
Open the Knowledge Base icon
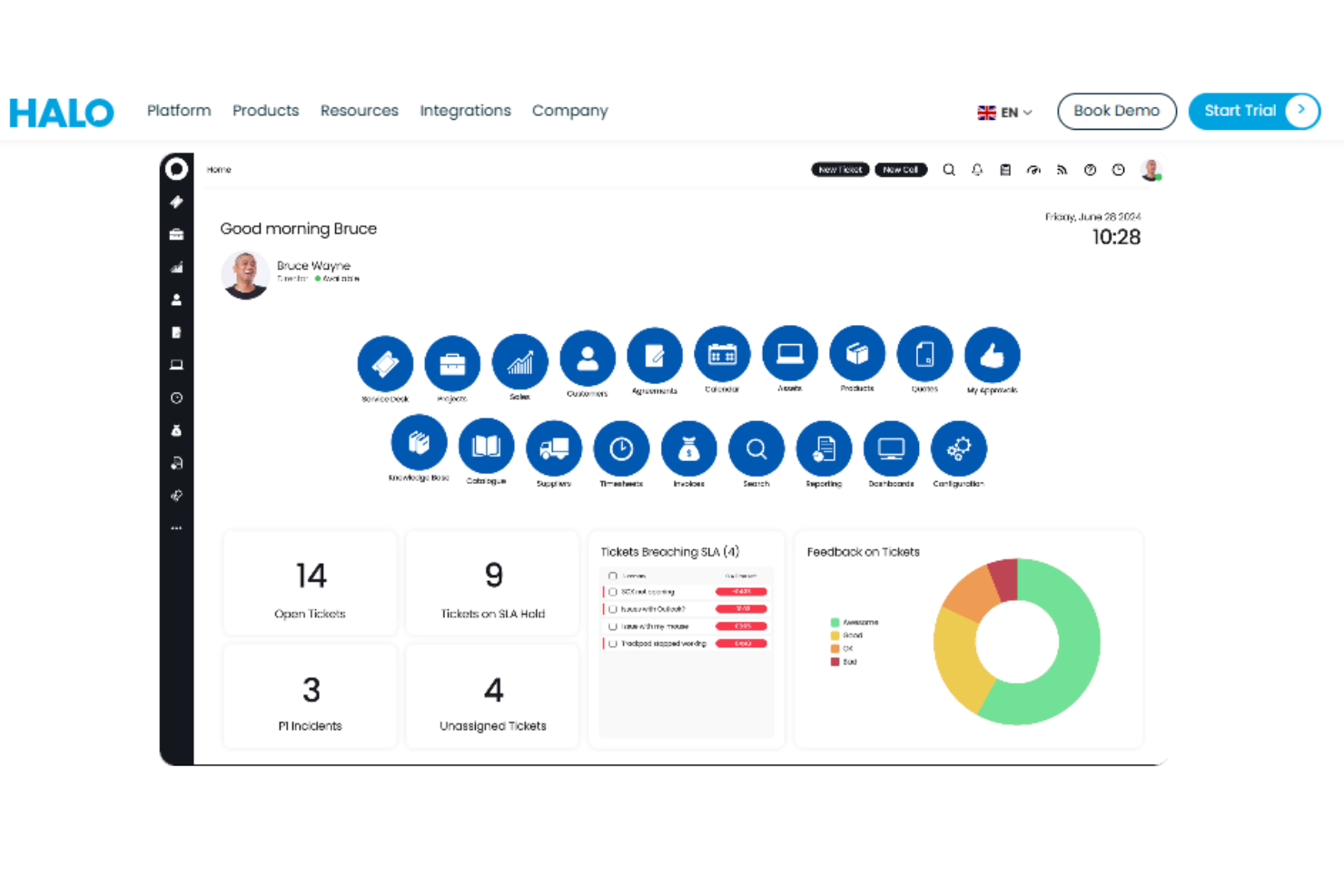point(419,444)
